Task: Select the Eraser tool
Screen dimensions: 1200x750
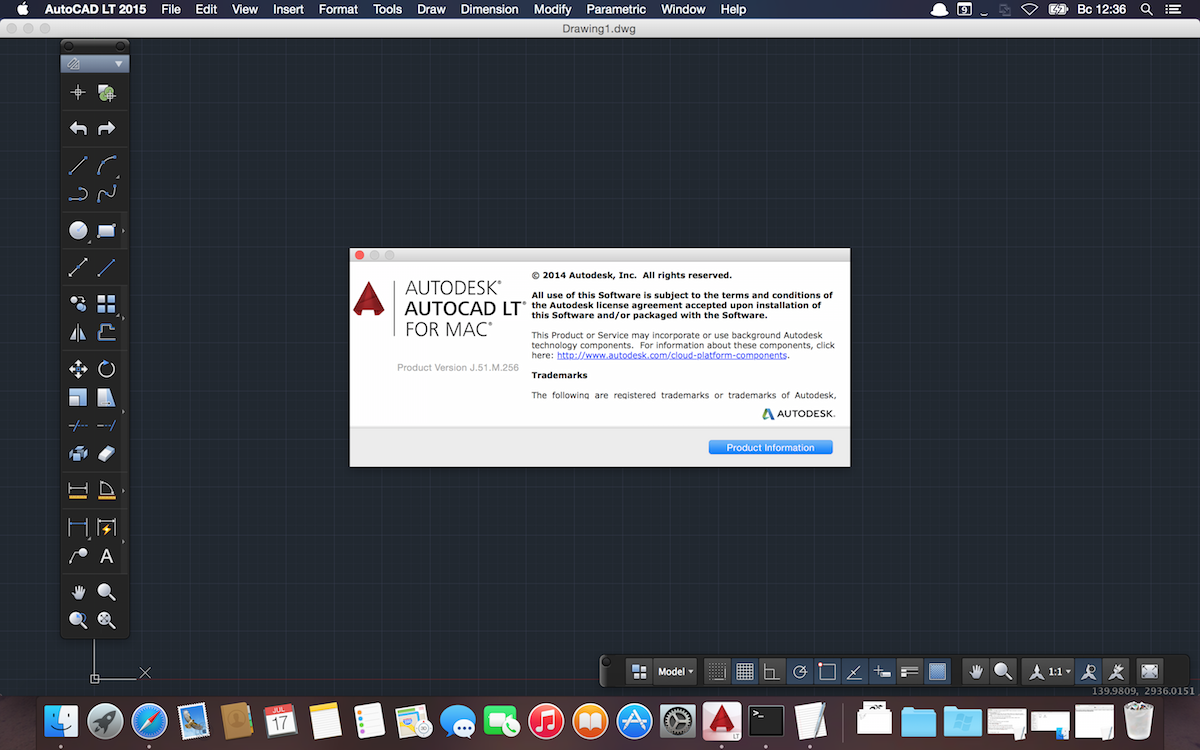Action: tap(106, 454)
